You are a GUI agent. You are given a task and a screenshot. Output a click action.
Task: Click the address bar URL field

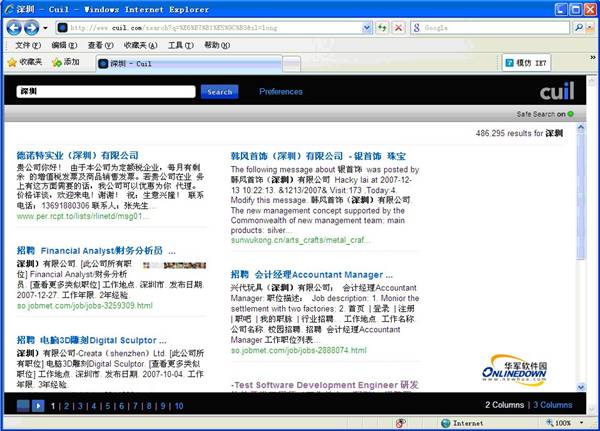[209, 28]
